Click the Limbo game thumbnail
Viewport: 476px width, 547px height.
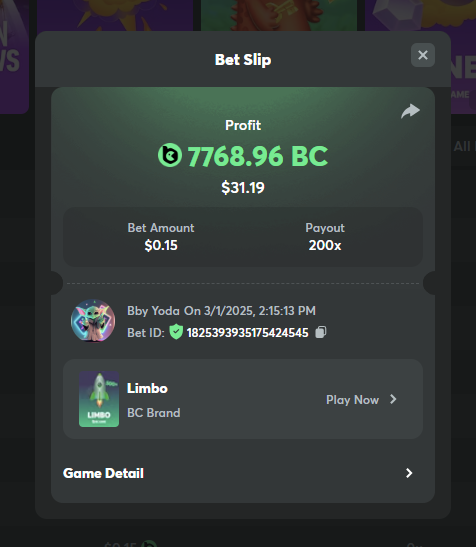(99, 399)
